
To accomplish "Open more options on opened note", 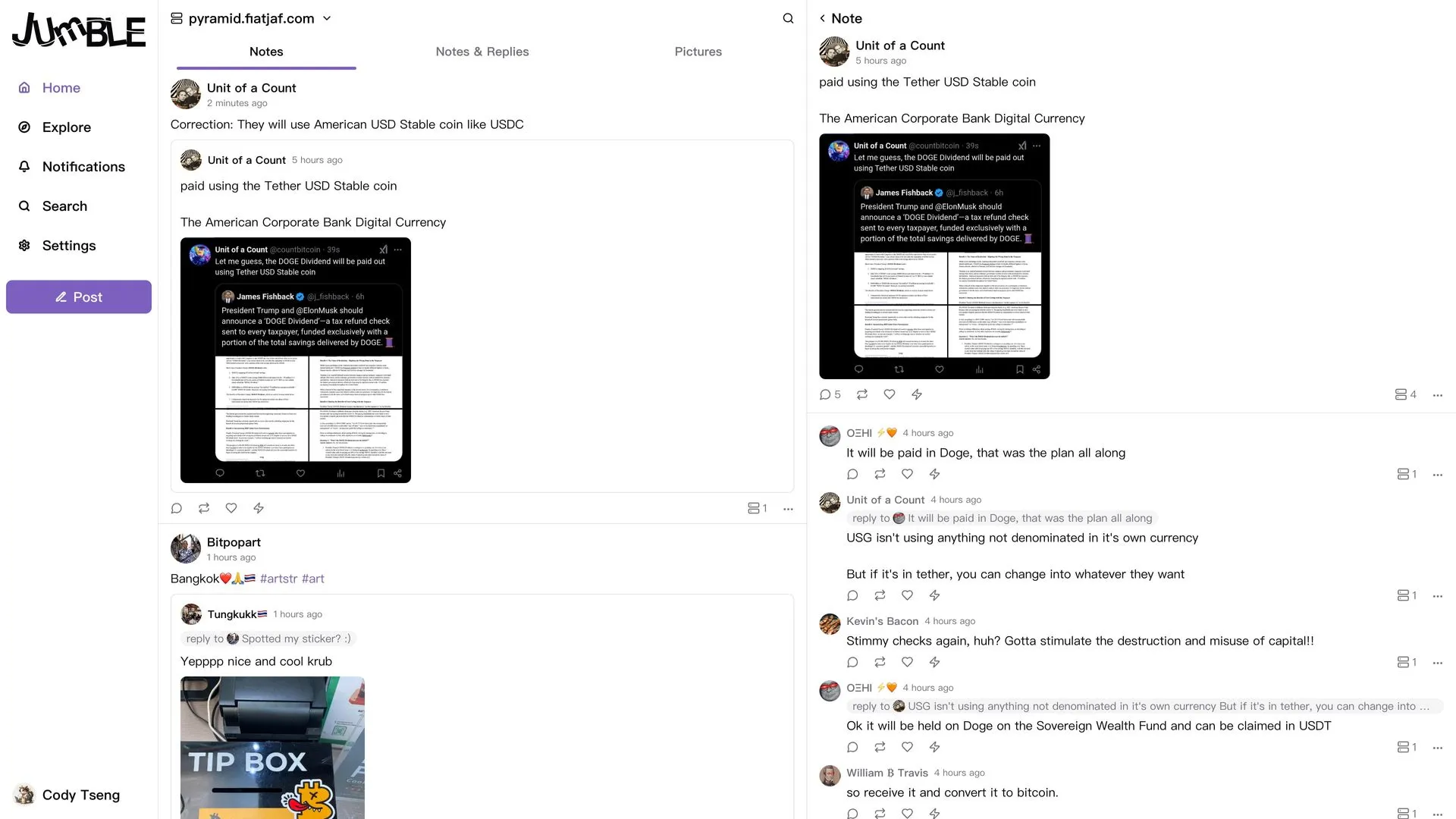I will (x=1437, y=395).
